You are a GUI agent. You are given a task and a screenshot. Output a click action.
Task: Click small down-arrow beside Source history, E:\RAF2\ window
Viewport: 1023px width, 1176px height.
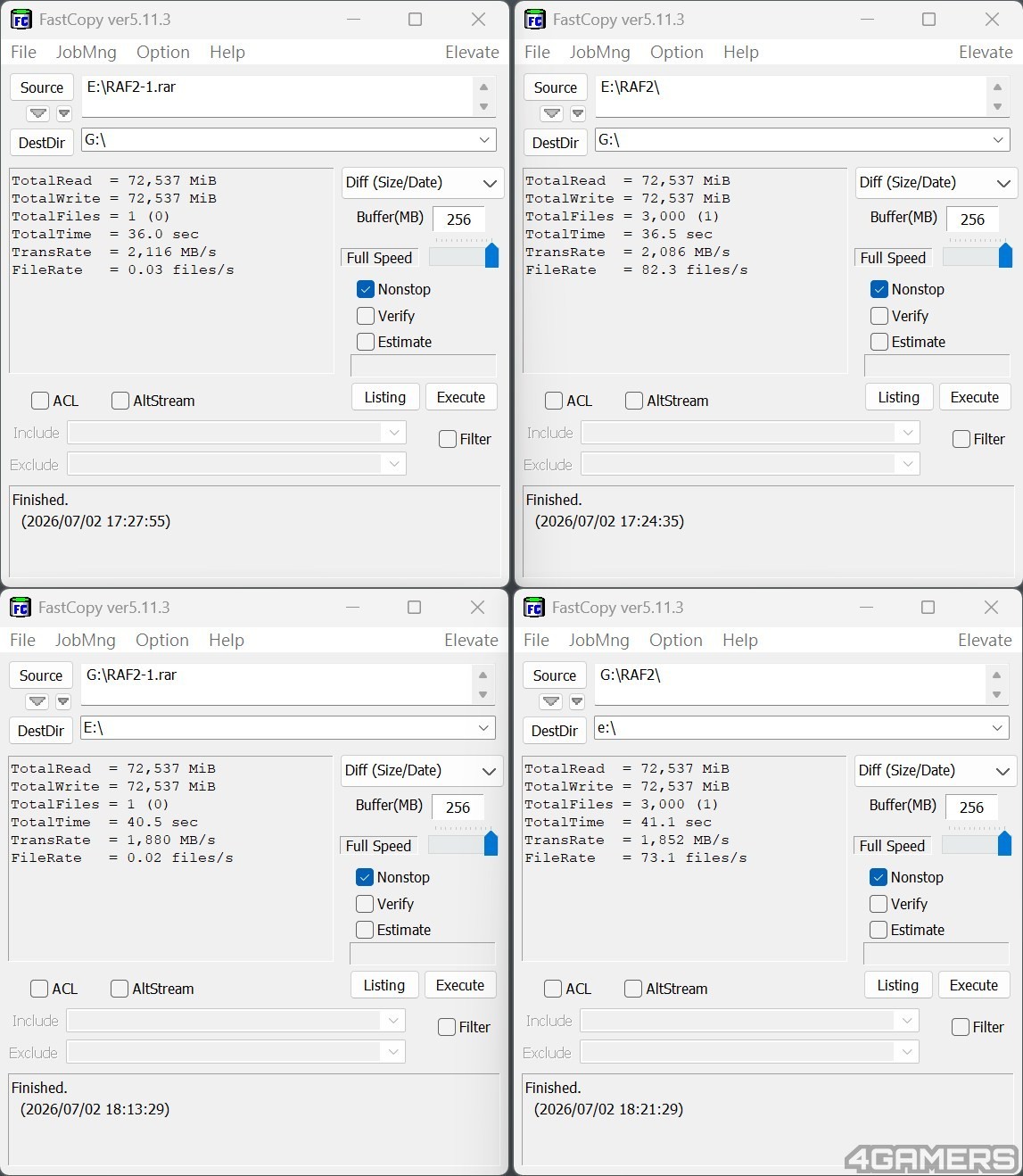tap(578, 113)
